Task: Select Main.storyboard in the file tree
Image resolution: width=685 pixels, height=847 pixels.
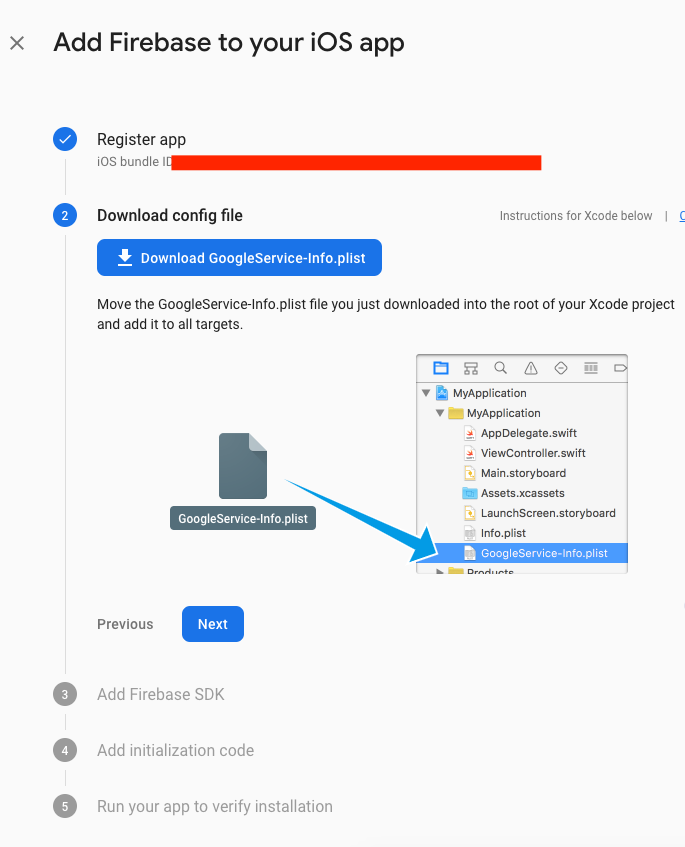Action: pyautogui.click(x=522, y=473)
